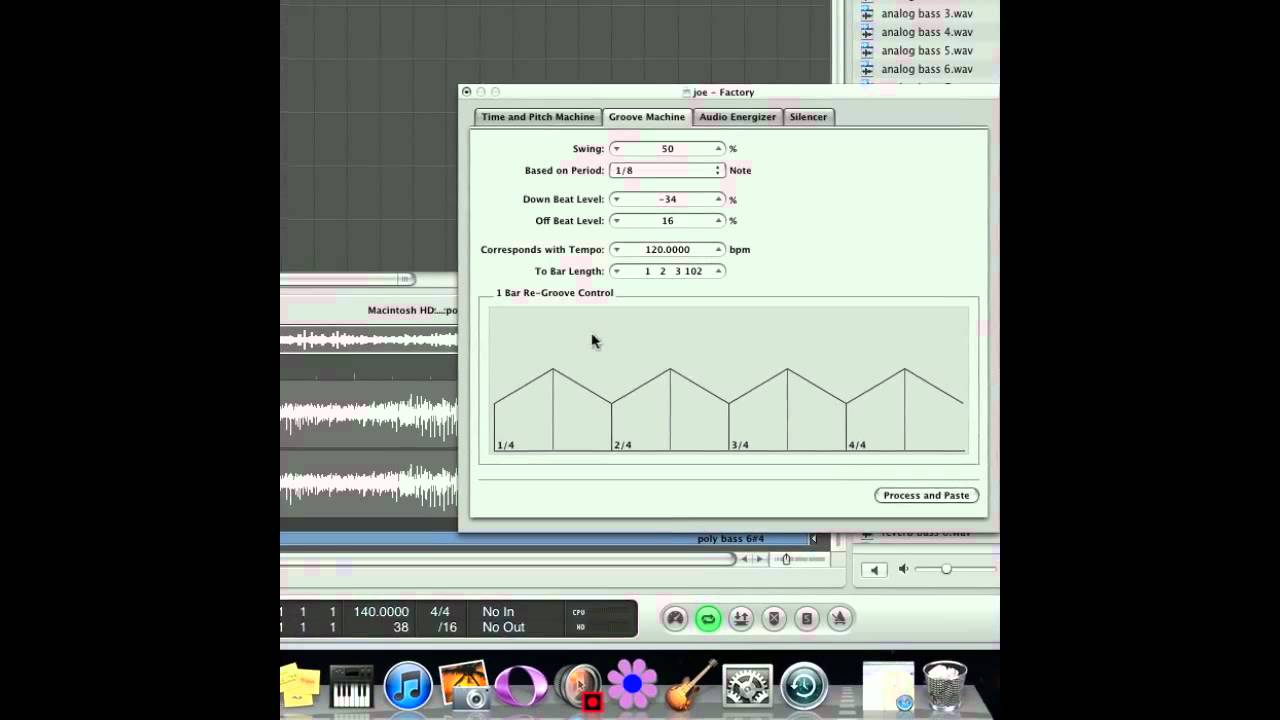
Task: Decrease To Bar Length with left arrow
Action: point(616,271)
